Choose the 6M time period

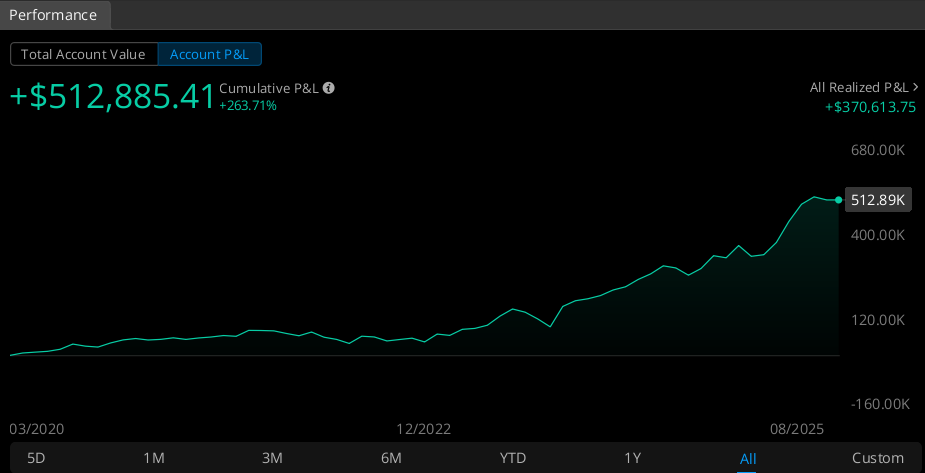tap(391, 458)
